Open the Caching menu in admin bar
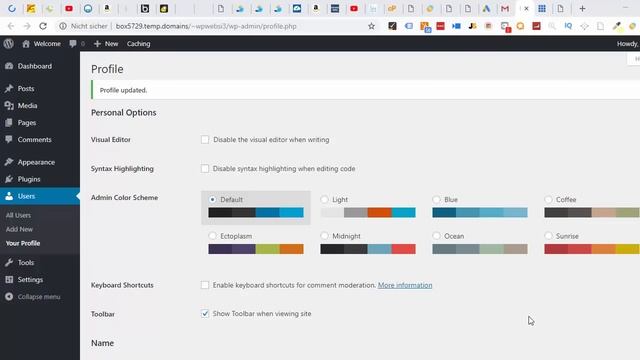 (138, 44)
